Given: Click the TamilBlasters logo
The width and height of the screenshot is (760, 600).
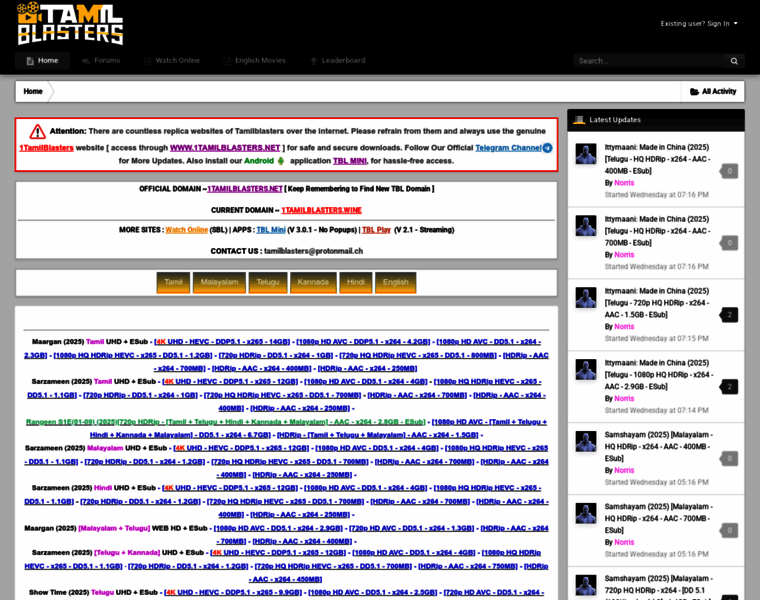Looking at the screenshot, I should (x=70, y=23).
